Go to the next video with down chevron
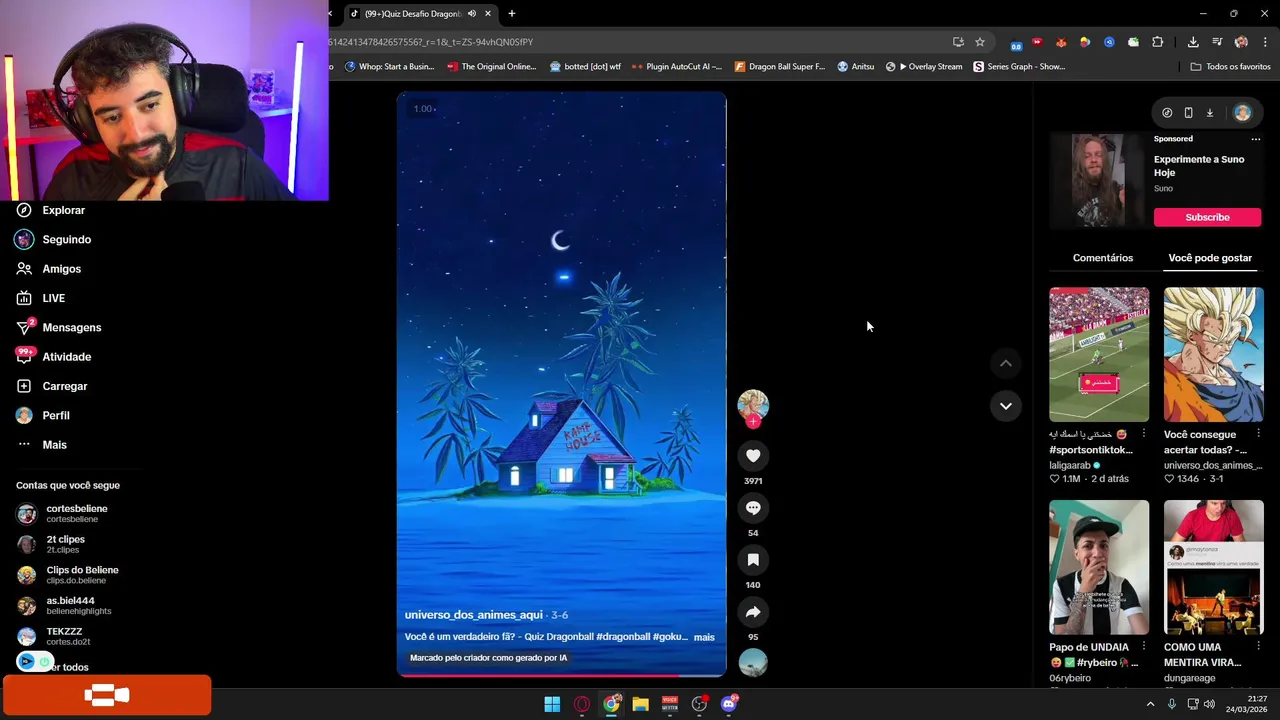 click(x=1006, y=406)
